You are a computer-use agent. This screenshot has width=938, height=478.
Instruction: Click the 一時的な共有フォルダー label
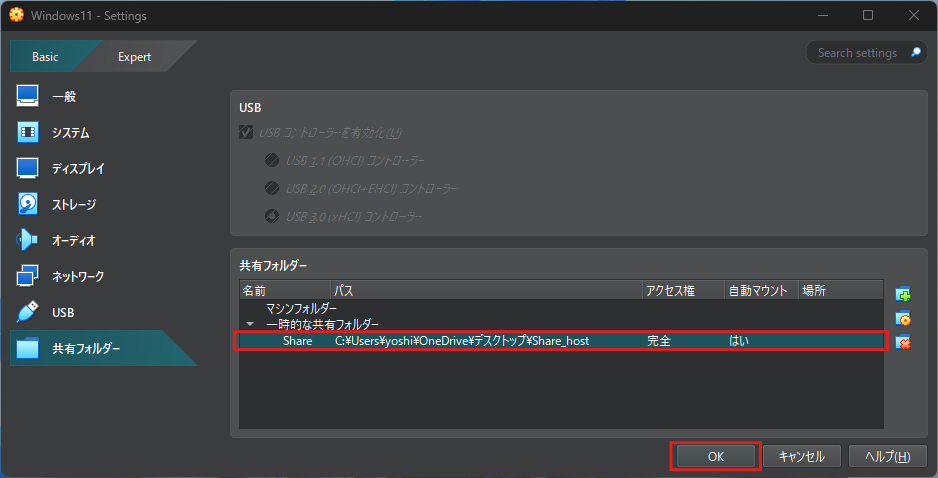point(322,324)
